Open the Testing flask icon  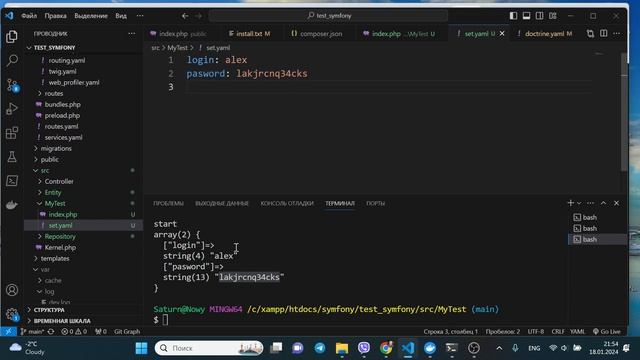point(12,157)
